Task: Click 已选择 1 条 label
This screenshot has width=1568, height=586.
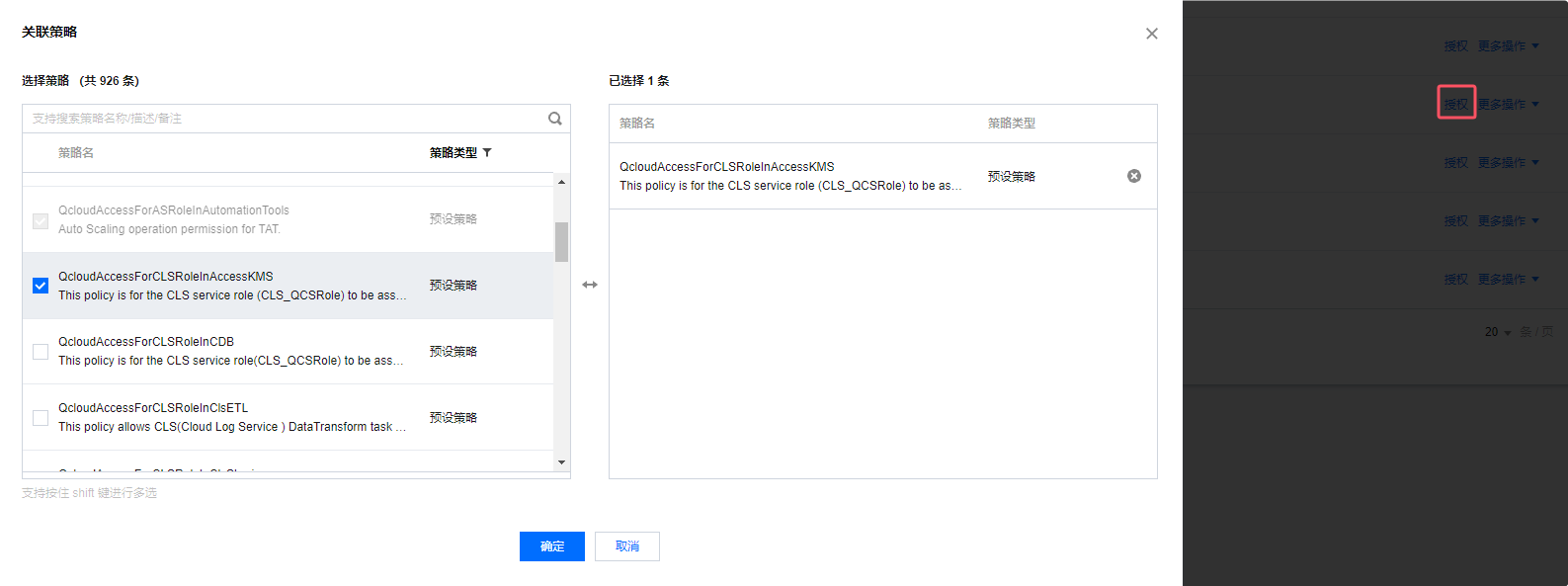Action: click(639, 81)
